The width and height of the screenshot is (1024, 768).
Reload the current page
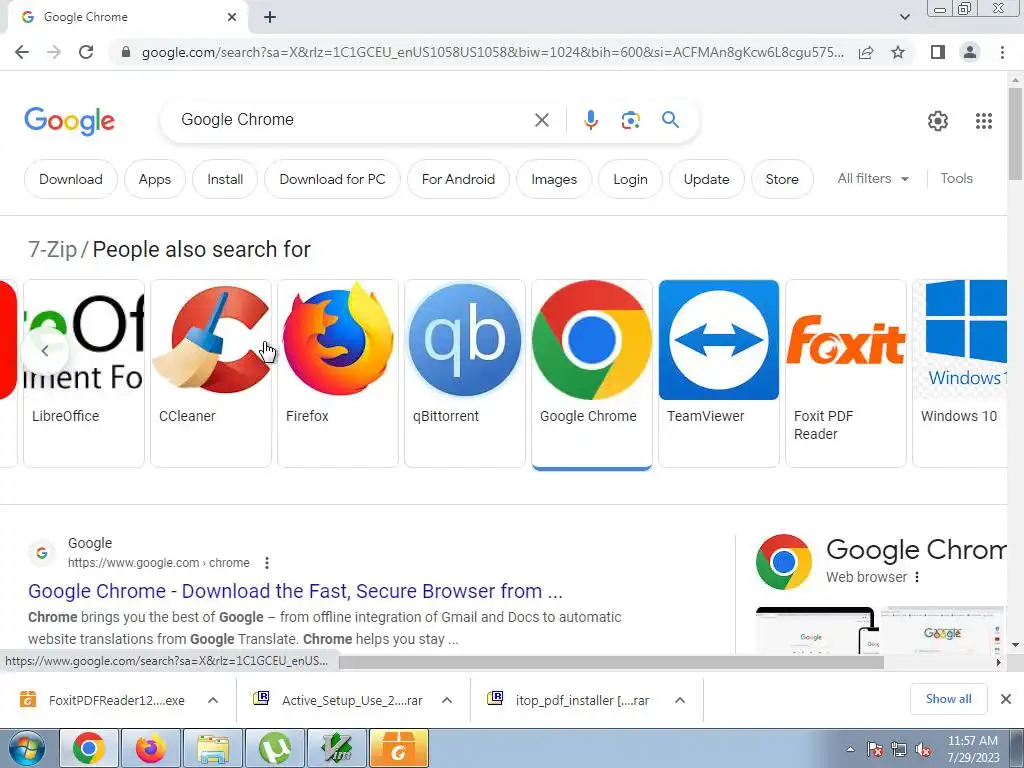pyautogui.click(x=86, y=52)
